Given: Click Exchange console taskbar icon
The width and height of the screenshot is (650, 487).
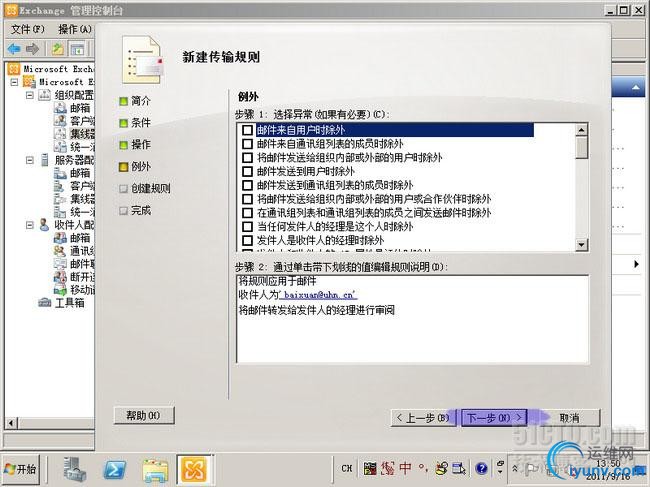Looking at the screenshot, I should (x=194, y=470).
